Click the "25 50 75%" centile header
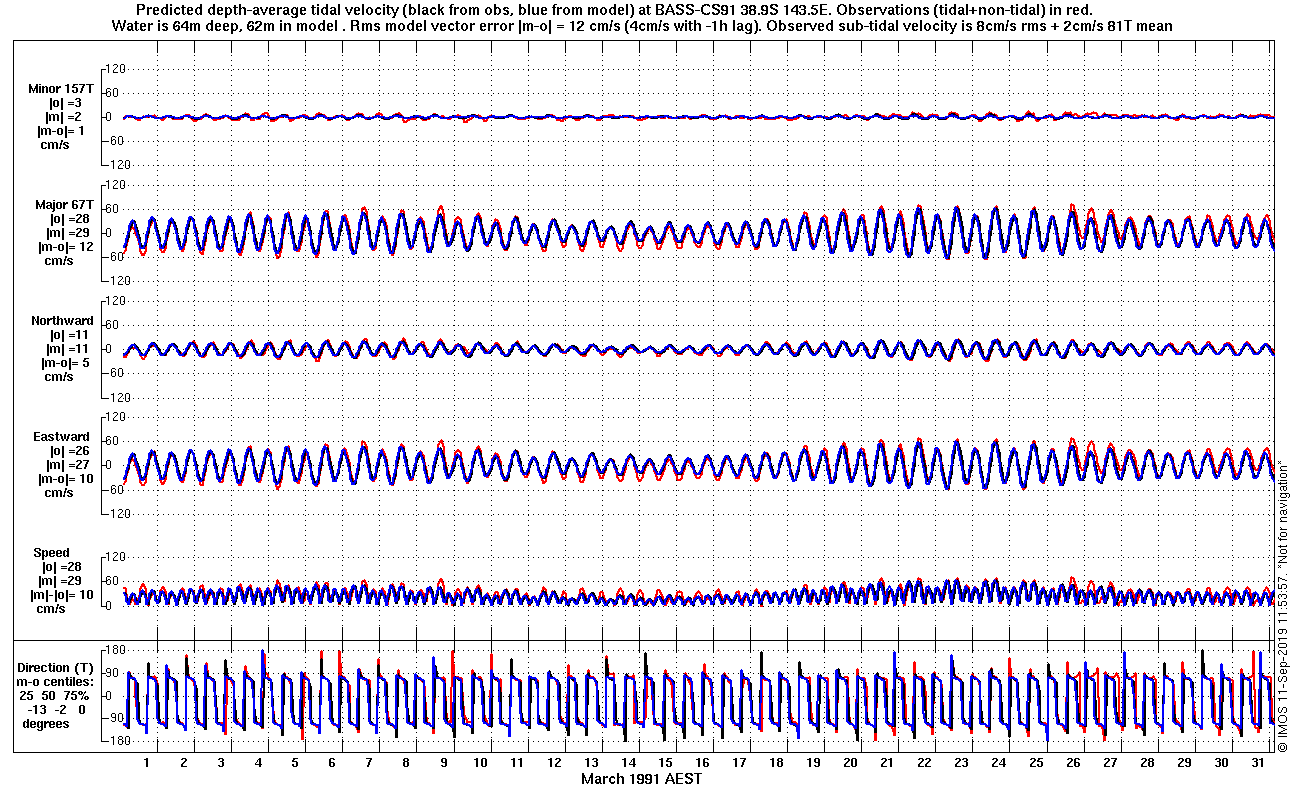Screen dimensions: 1300x800 tap(55, 696)
